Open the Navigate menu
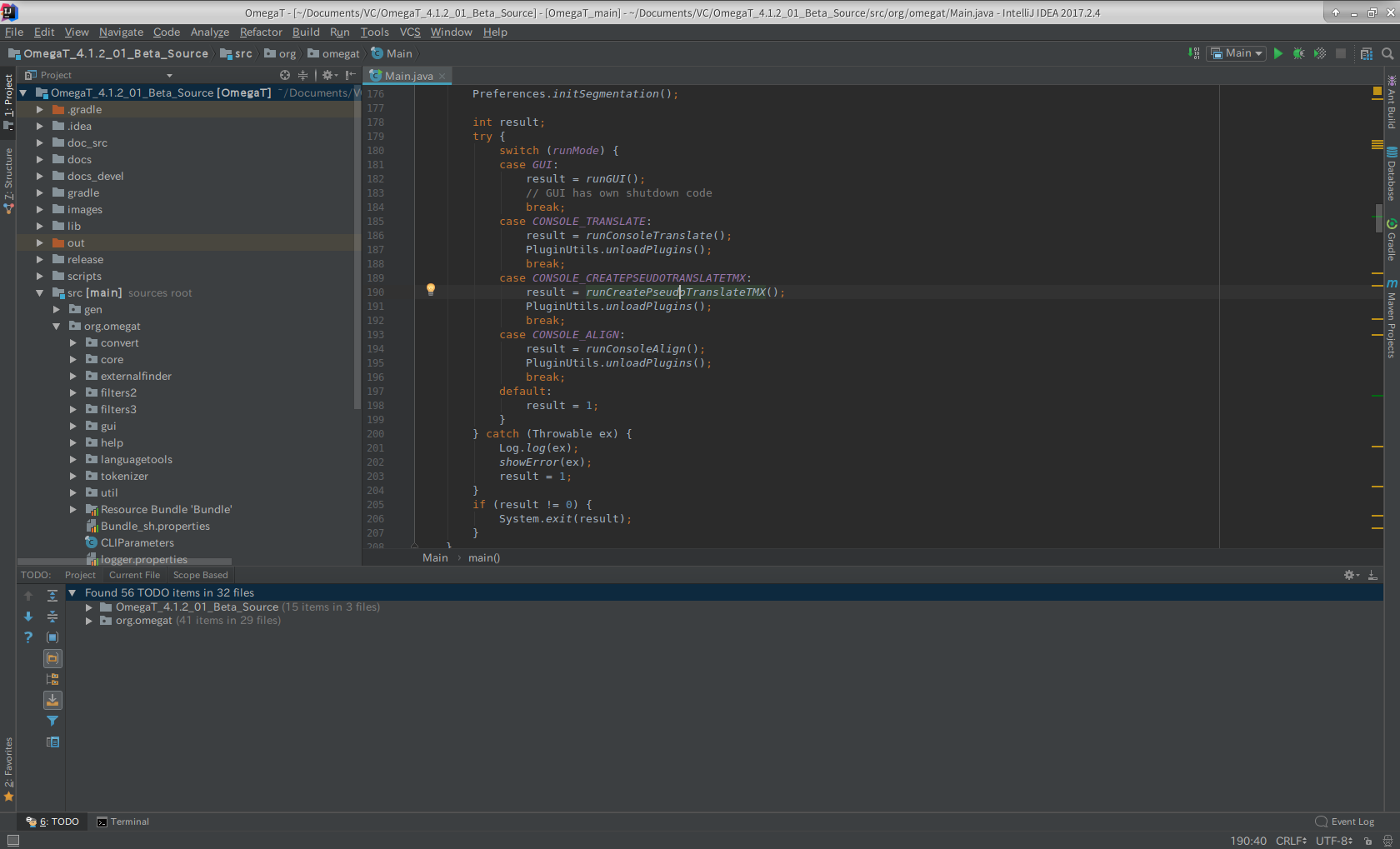 pos(121,32)
